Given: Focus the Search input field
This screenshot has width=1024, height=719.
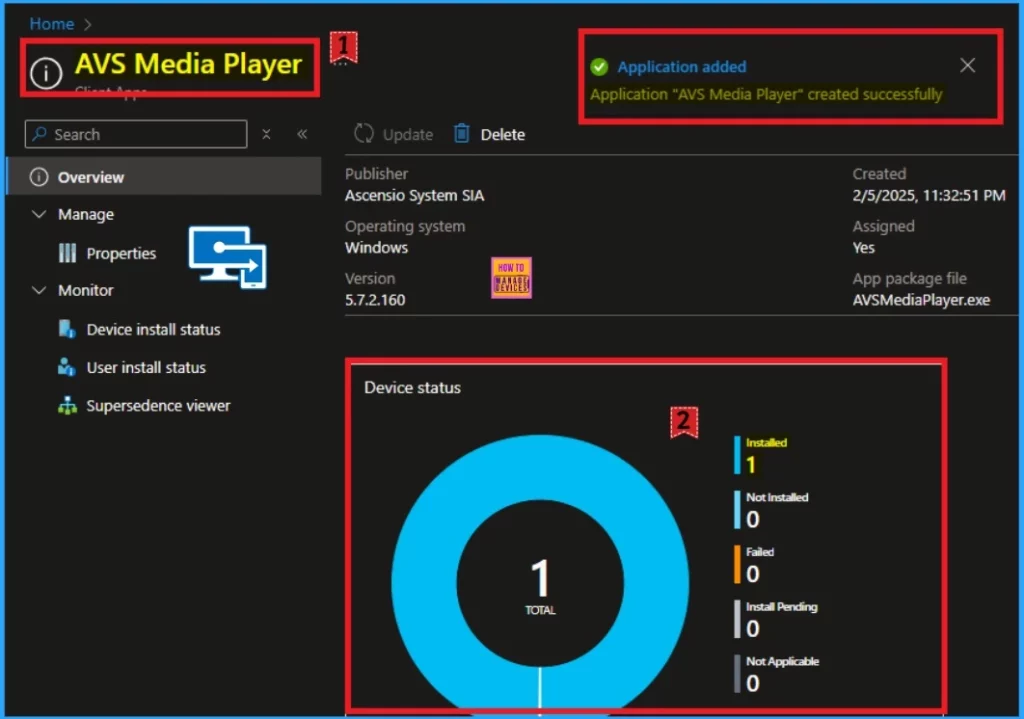Looking at the screenshot, I should [x=136, y=134].
